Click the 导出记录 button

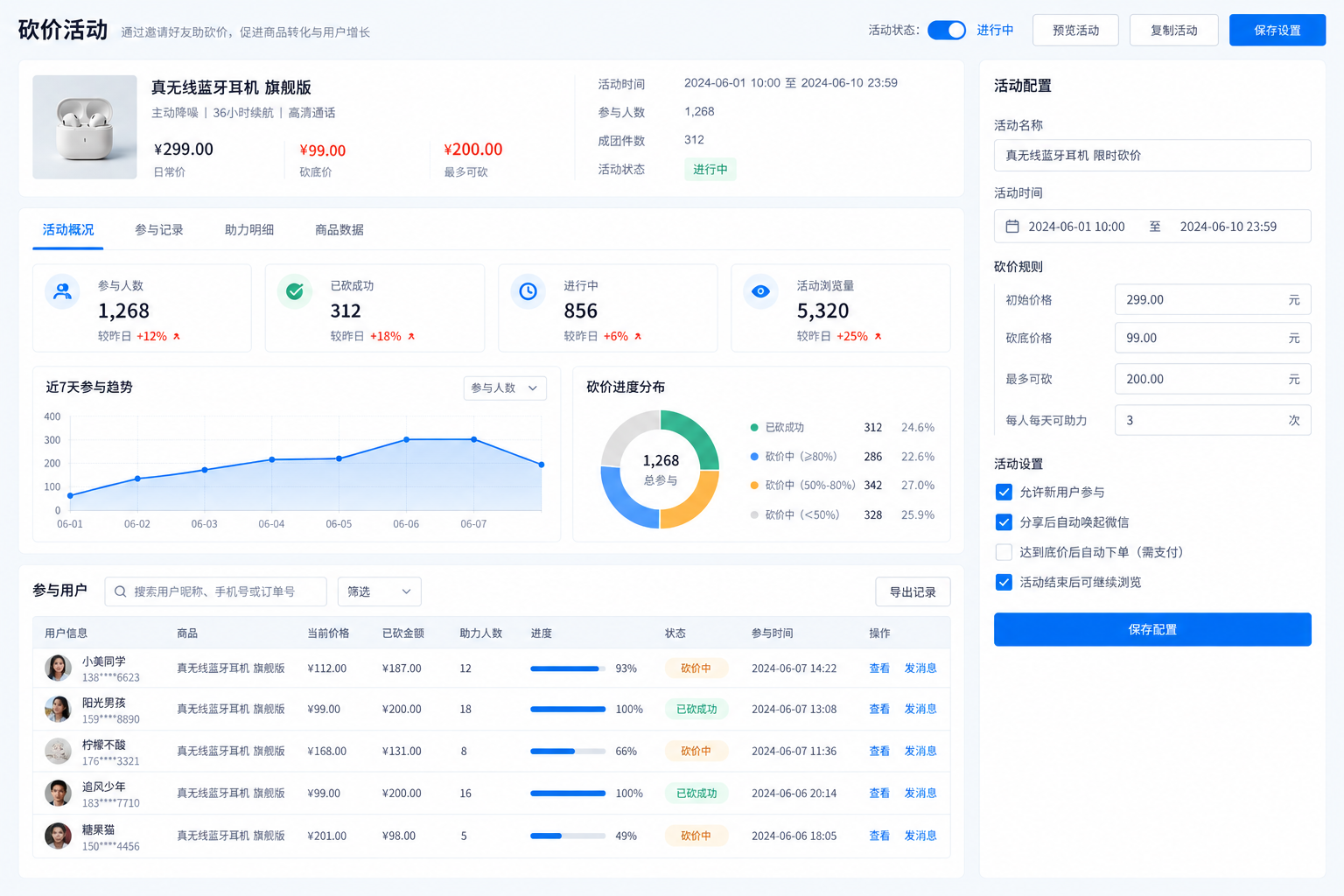coord(913,591)
